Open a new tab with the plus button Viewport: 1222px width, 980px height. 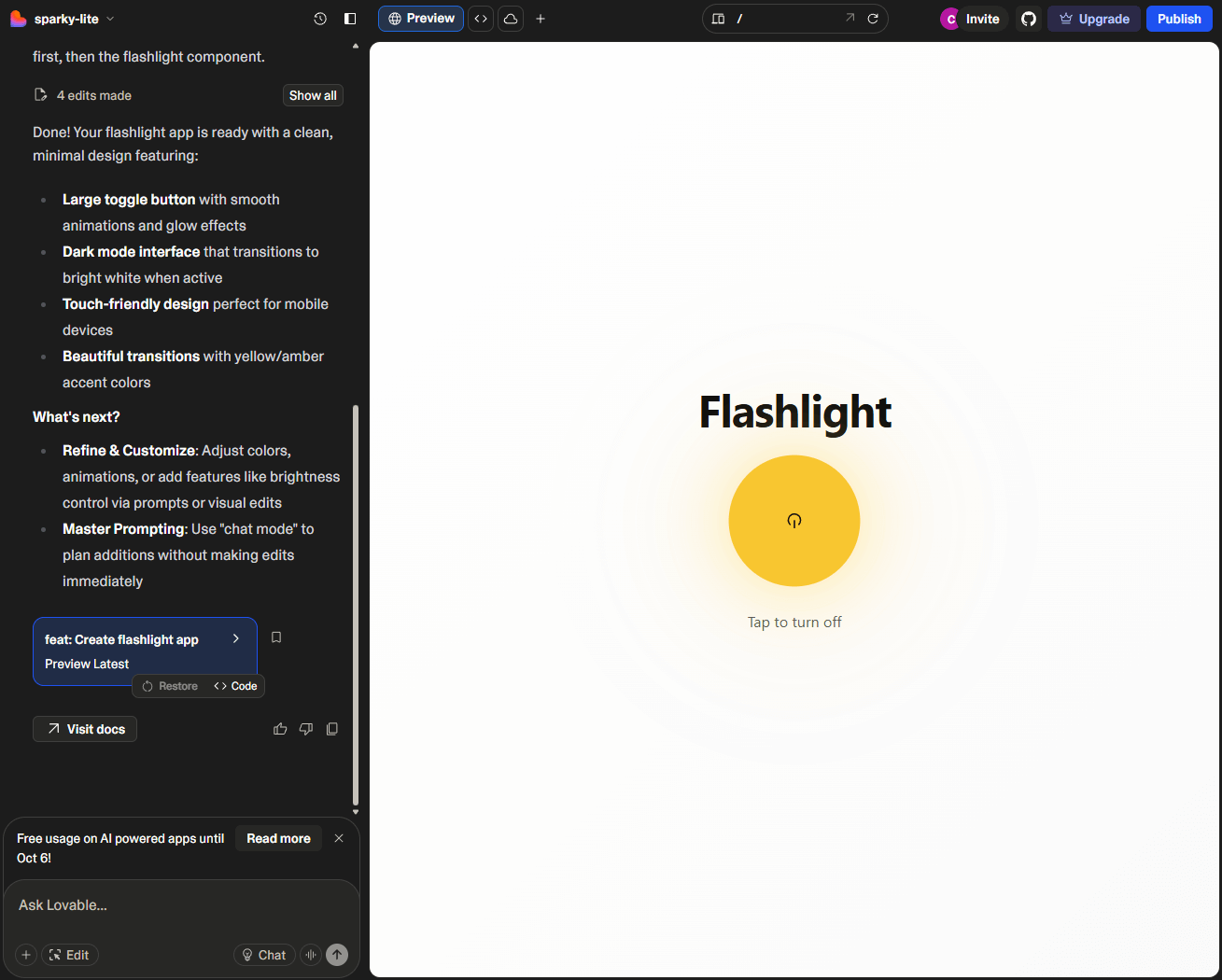[541, 18]
